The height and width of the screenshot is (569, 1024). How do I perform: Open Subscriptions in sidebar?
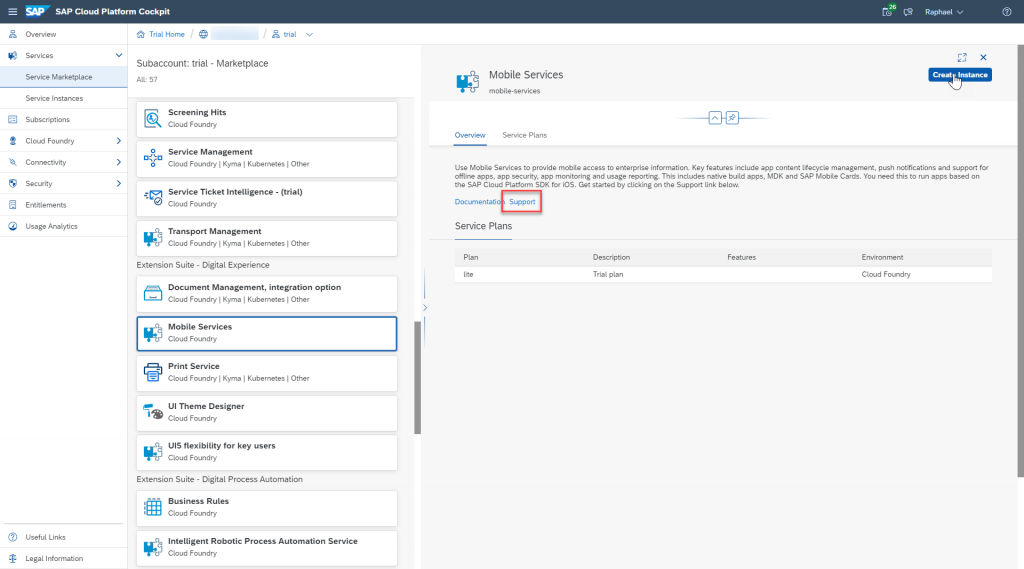click(x=47, y=120)
